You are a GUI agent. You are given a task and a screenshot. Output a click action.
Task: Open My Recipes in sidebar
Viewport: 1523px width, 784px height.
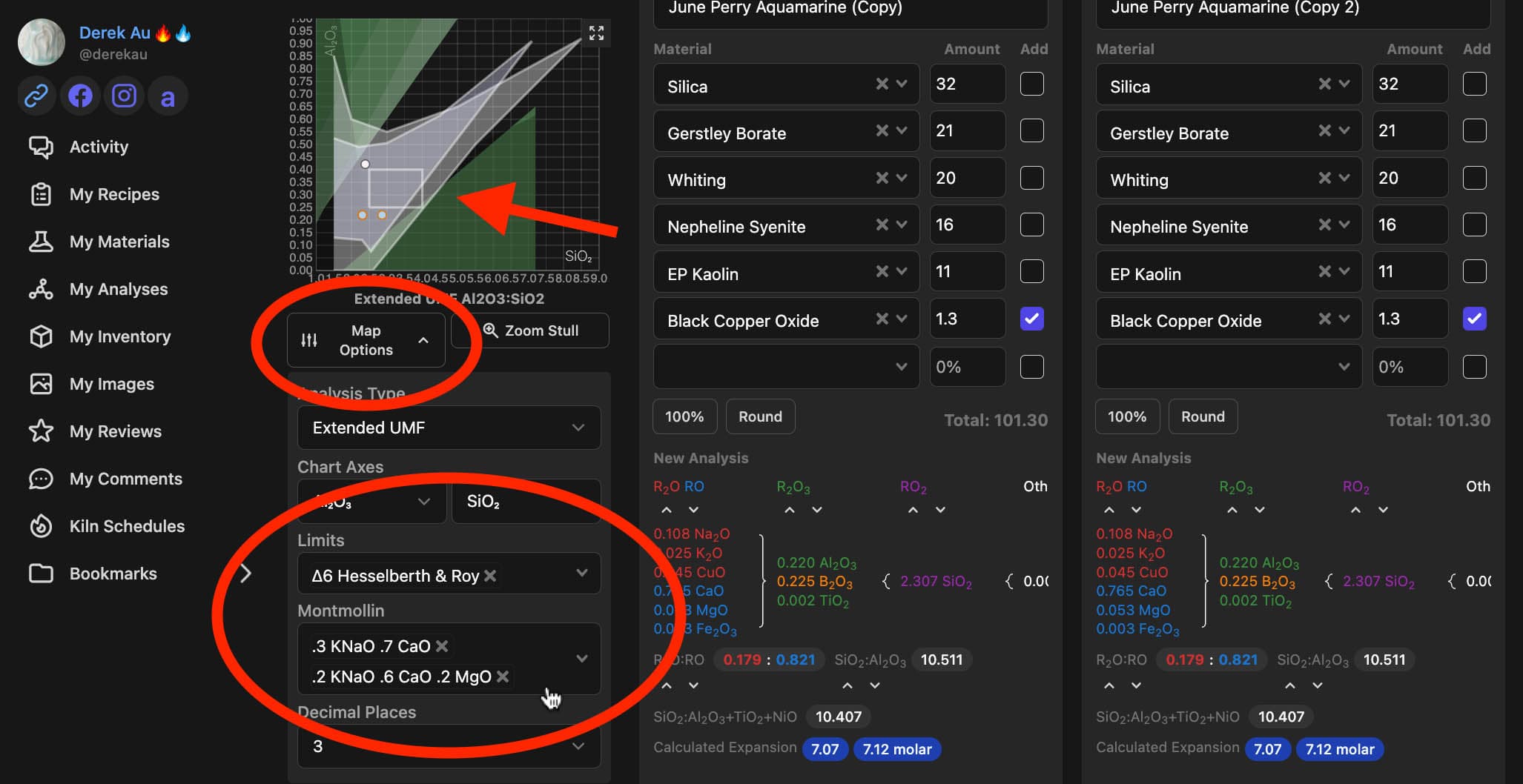pyautogui.click(x=114, y=194)
